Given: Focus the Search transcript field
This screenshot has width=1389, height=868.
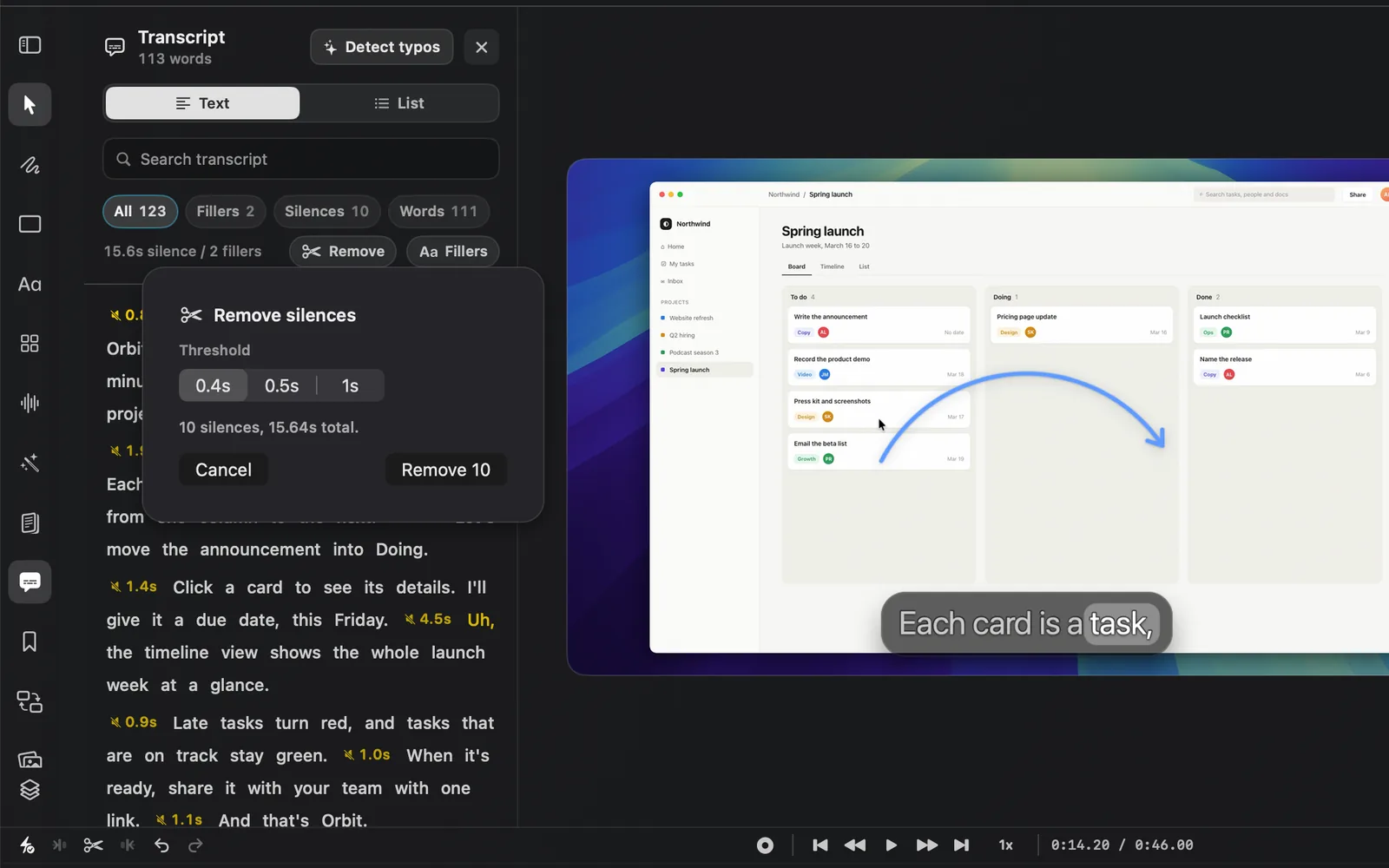Looking at the screenshot, I should 301,159.
